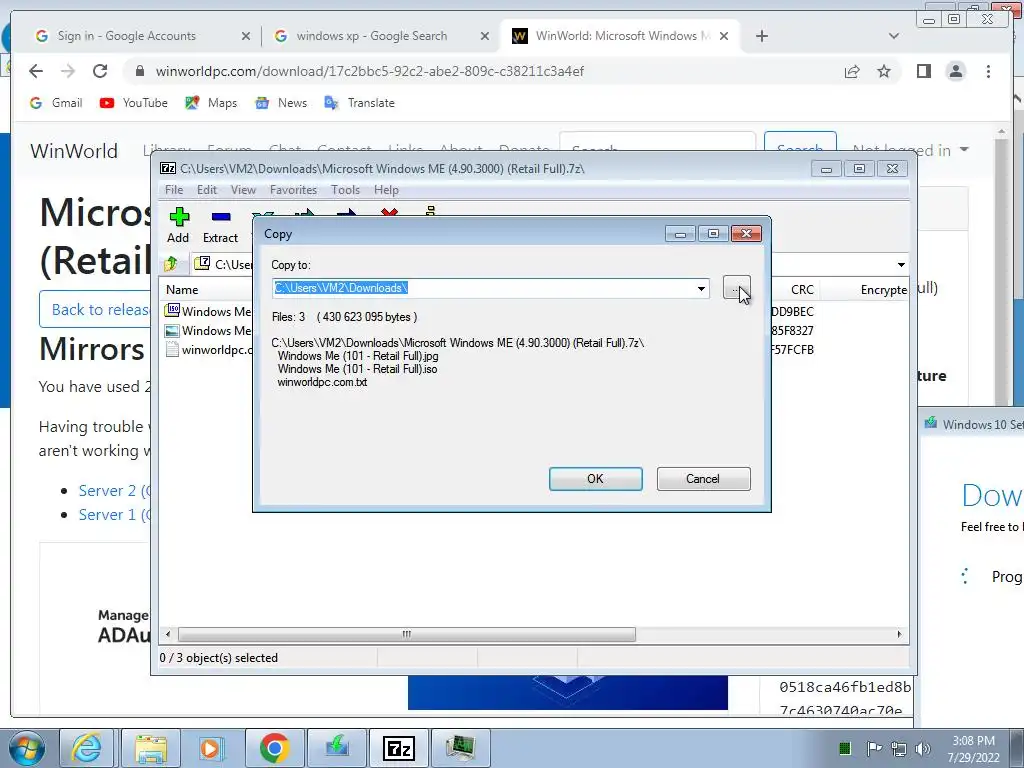This screenshot has width=1024, height=768.
Task: Switch to 7-Zip via taskbar icon
Action: click(x=399, y=748)
